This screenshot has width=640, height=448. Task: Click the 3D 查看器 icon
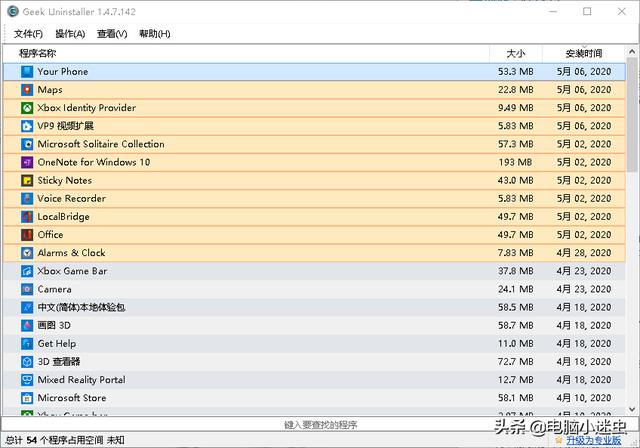coord(27,362)
